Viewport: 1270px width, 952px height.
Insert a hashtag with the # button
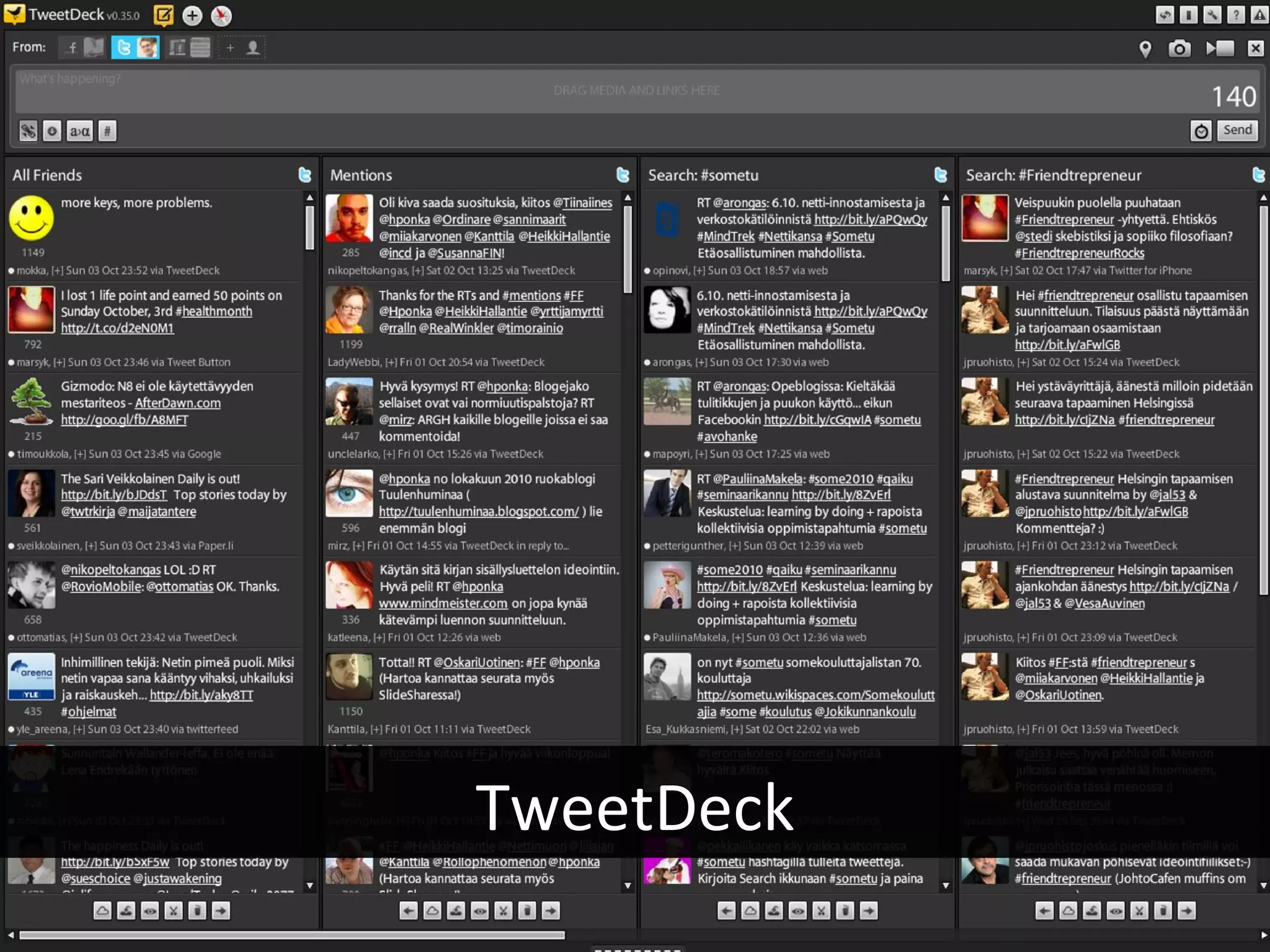[x=107, y=131]
